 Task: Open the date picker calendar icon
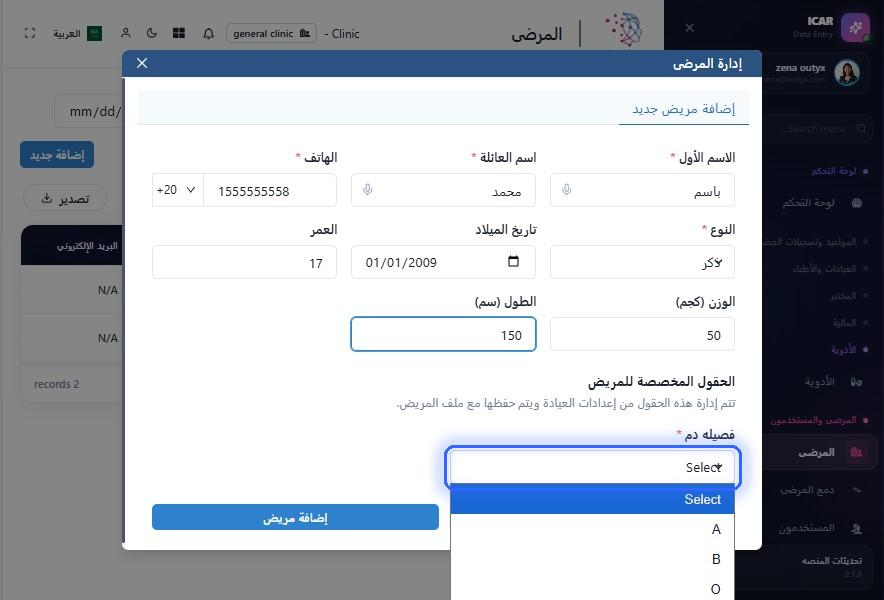513,261
